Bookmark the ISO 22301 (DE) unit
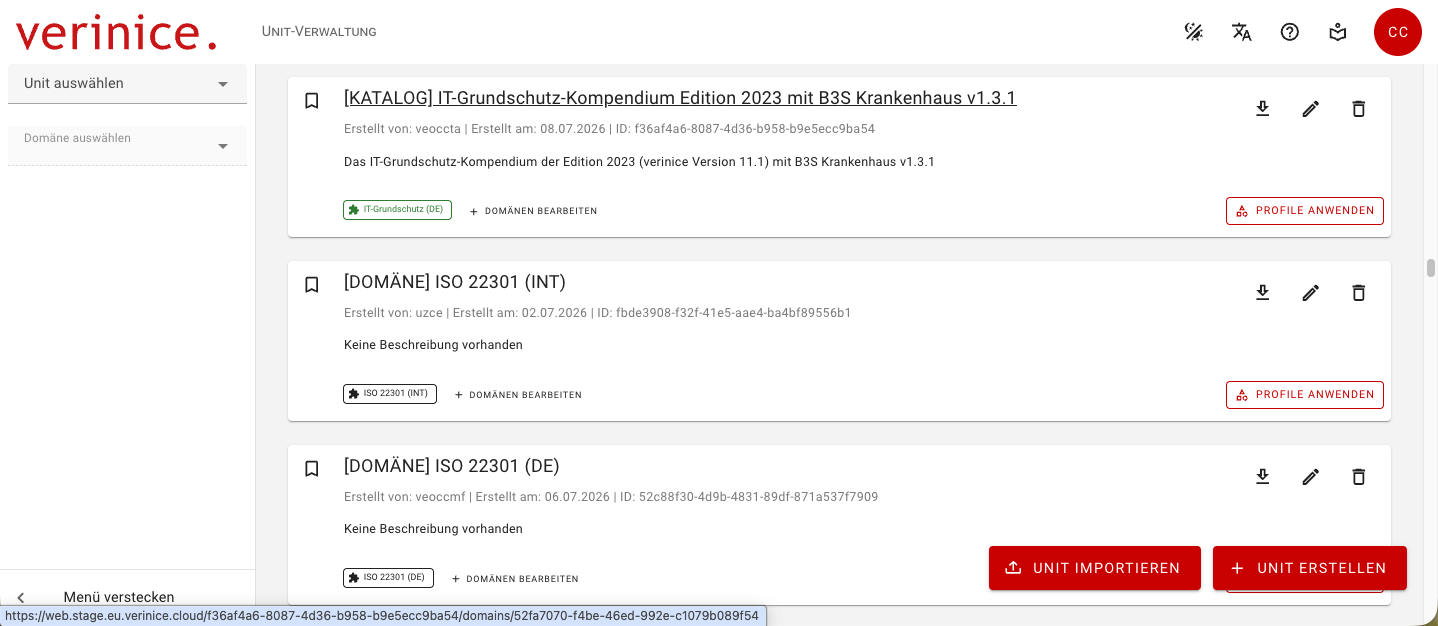This screenshot has height=626, width=1438. click(312, 469)
